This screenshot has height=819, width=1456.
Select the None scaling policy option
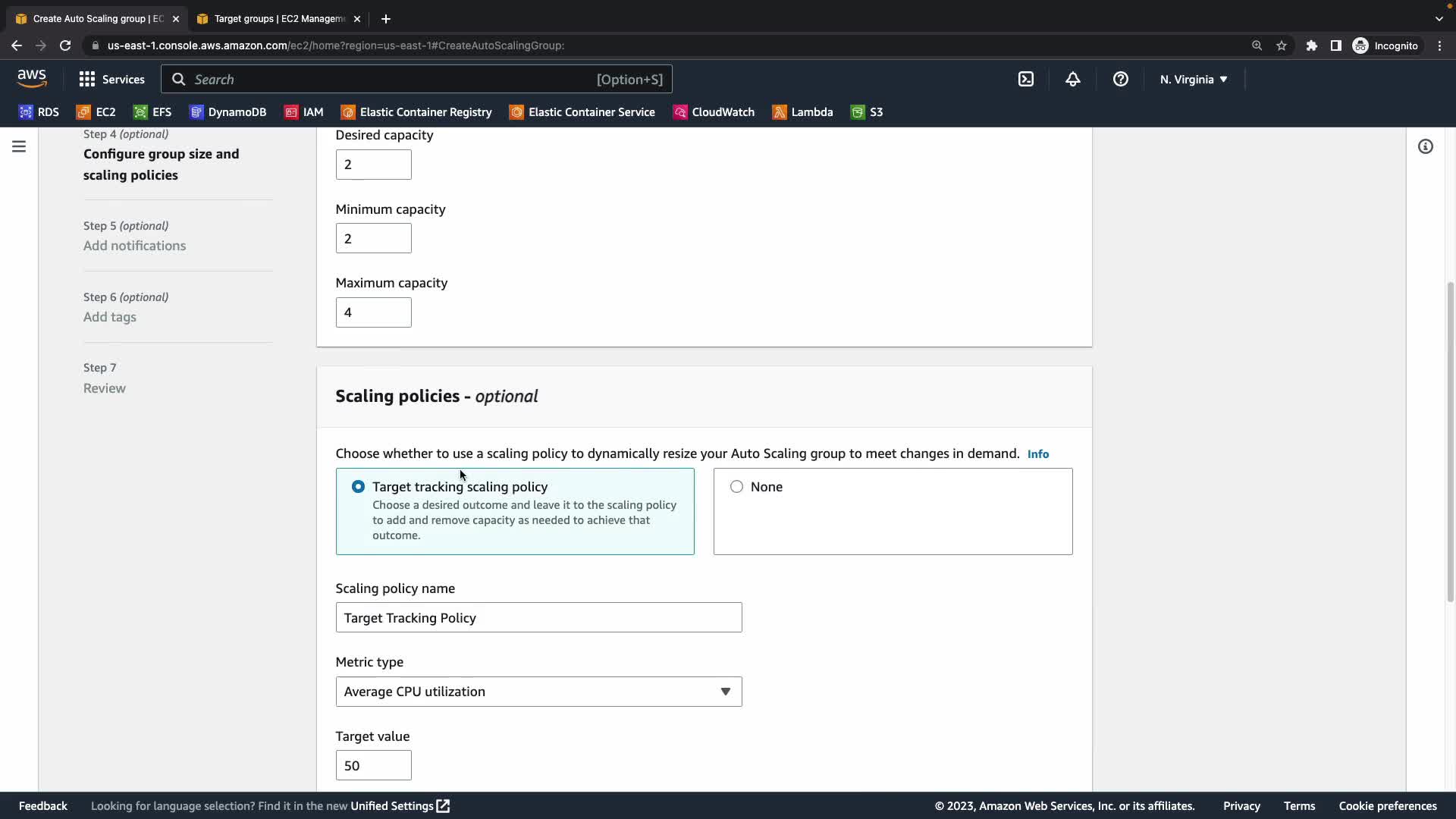pyautogui.click(x=736, y=487)
